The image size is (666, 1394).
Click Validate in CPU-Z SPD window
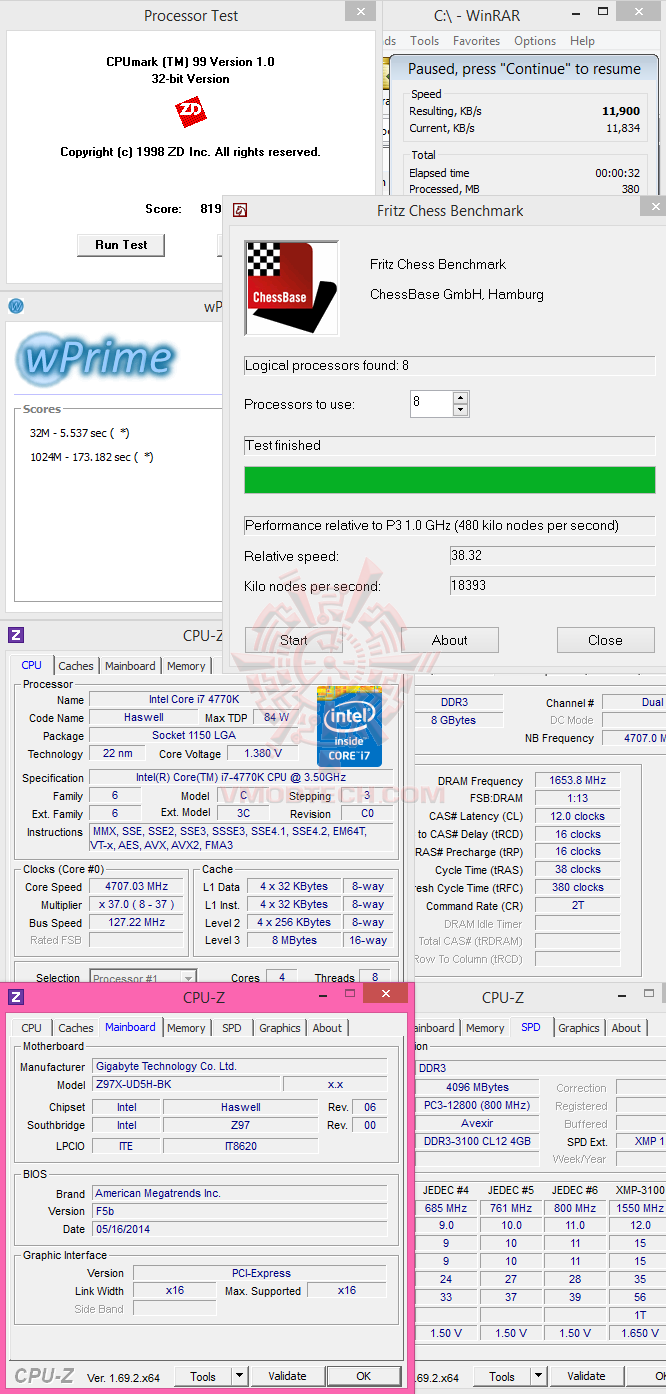click(x=586, y=1376)
